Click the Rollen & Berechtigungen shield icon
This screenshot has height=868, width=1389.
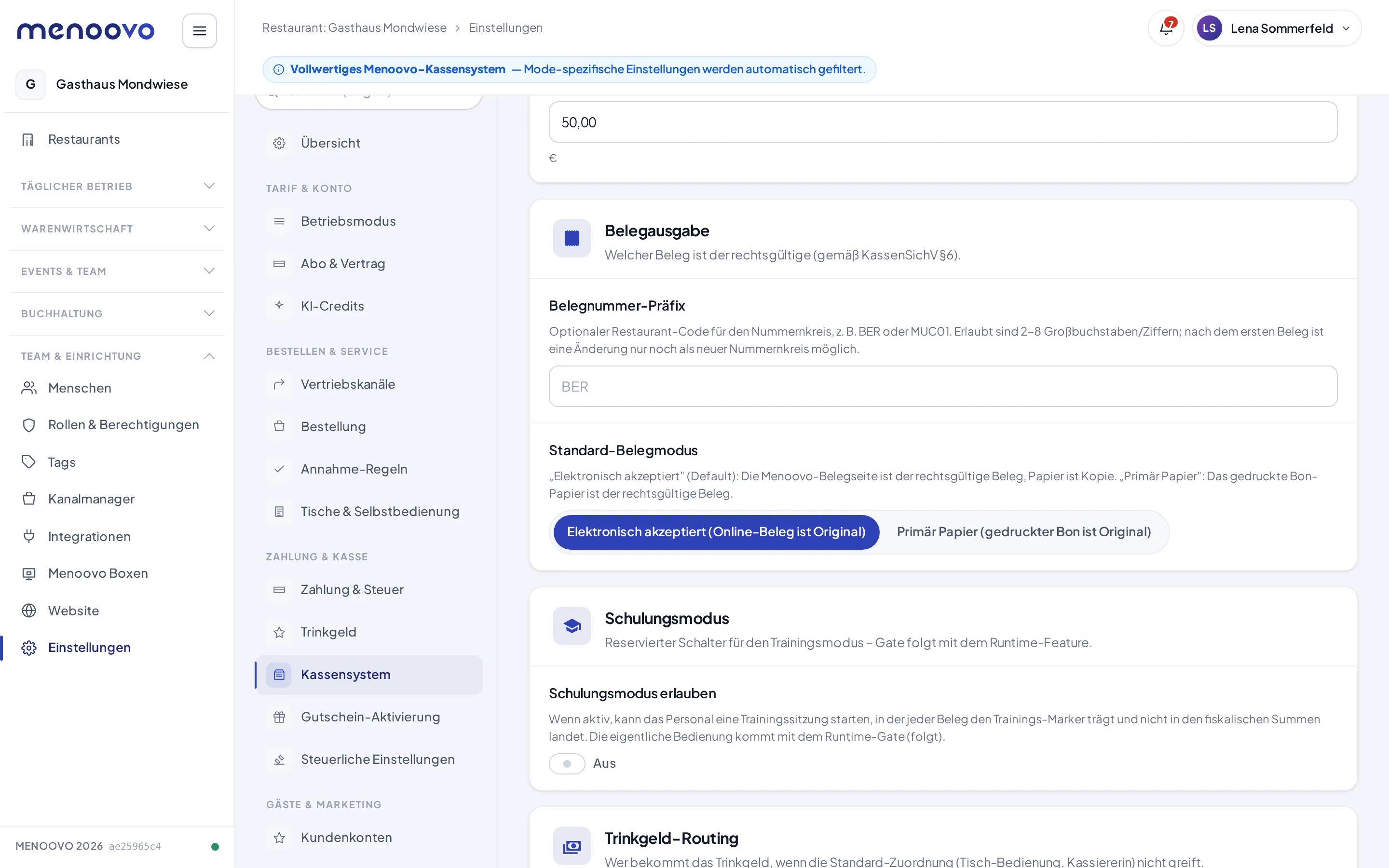tap(29, 425)
